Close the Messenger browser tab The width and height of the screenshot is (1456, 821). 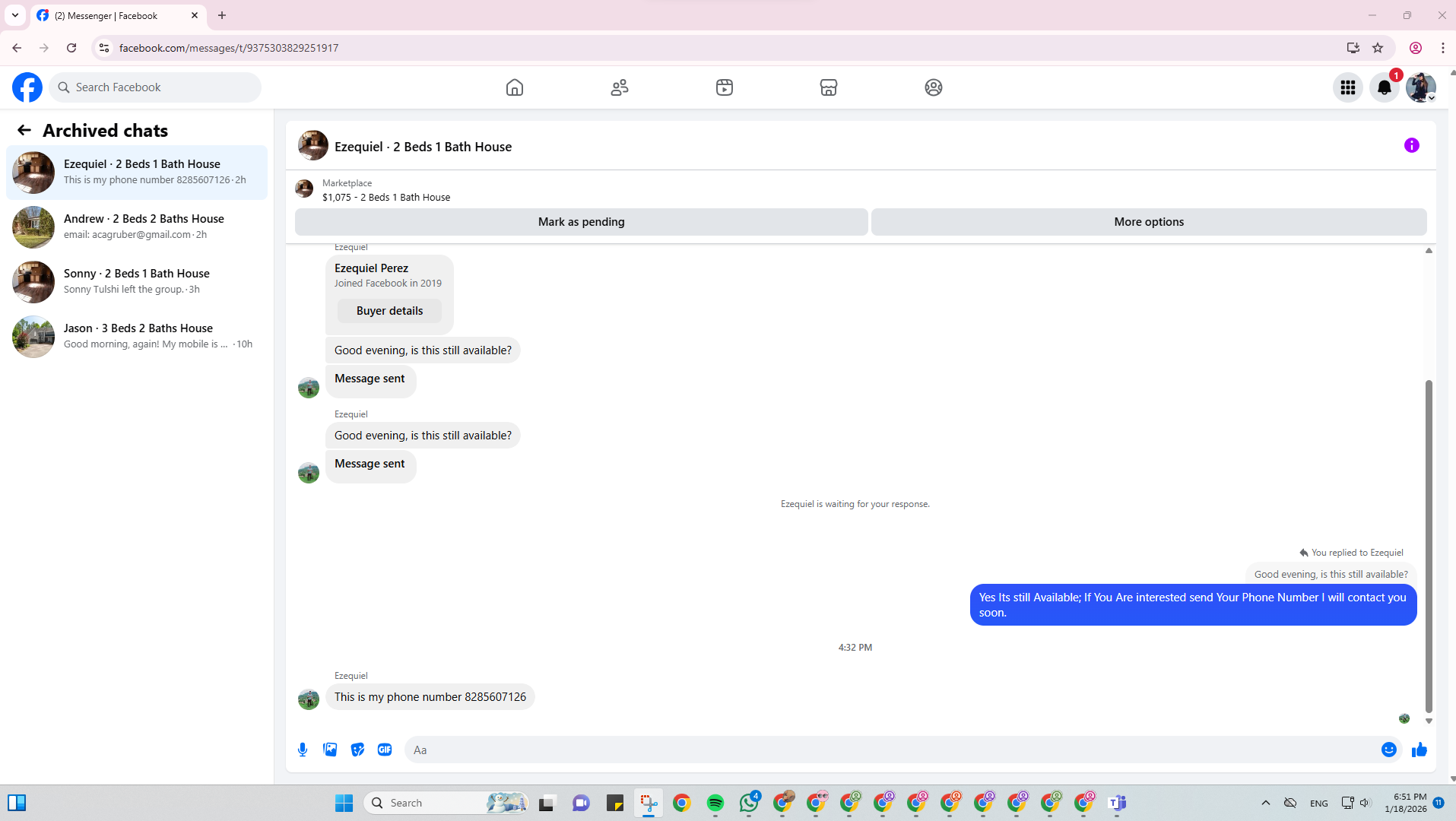pyautogui.click(x=195, y=15)
